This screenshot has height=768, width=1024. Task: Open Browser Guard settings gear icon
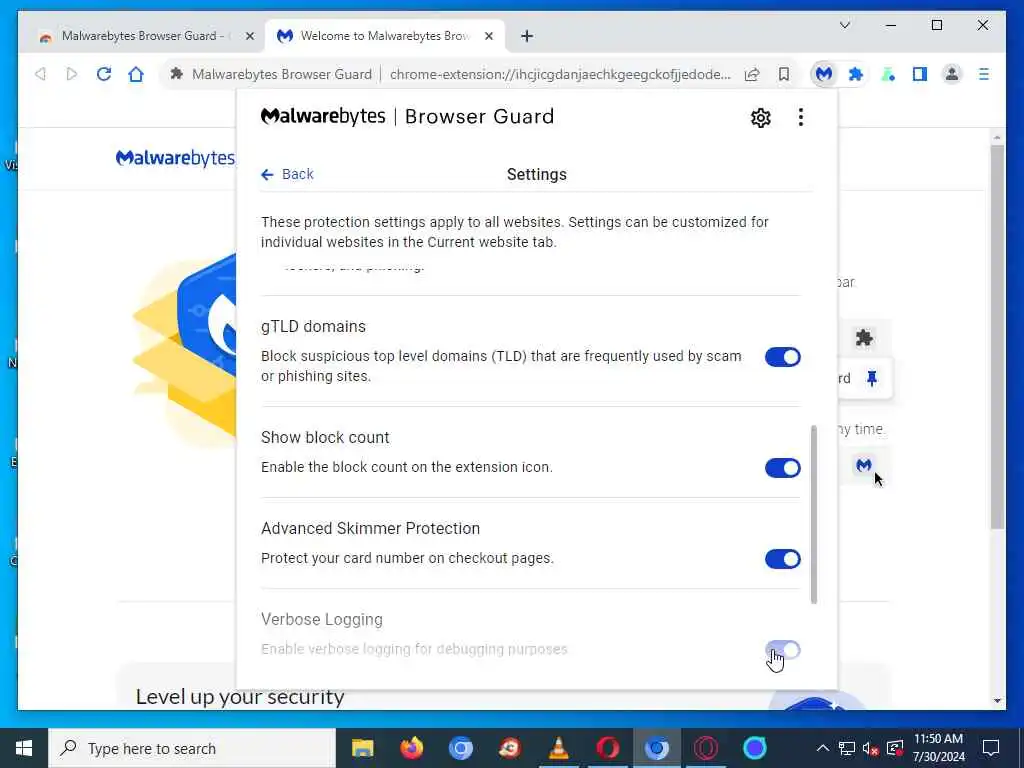point(760,118)
